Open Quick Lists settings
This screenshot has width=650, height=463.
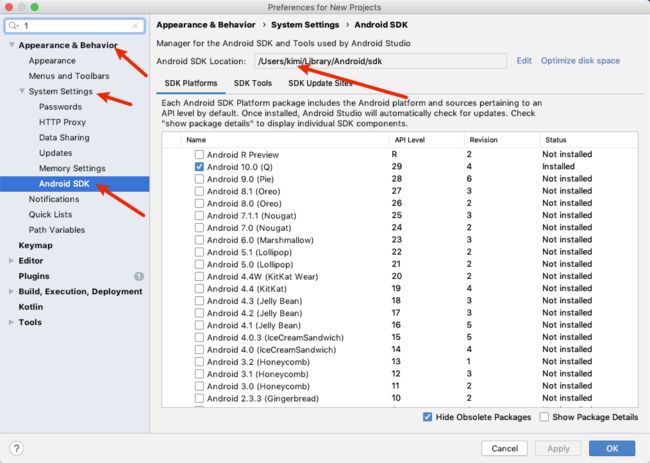click(50, 214)
